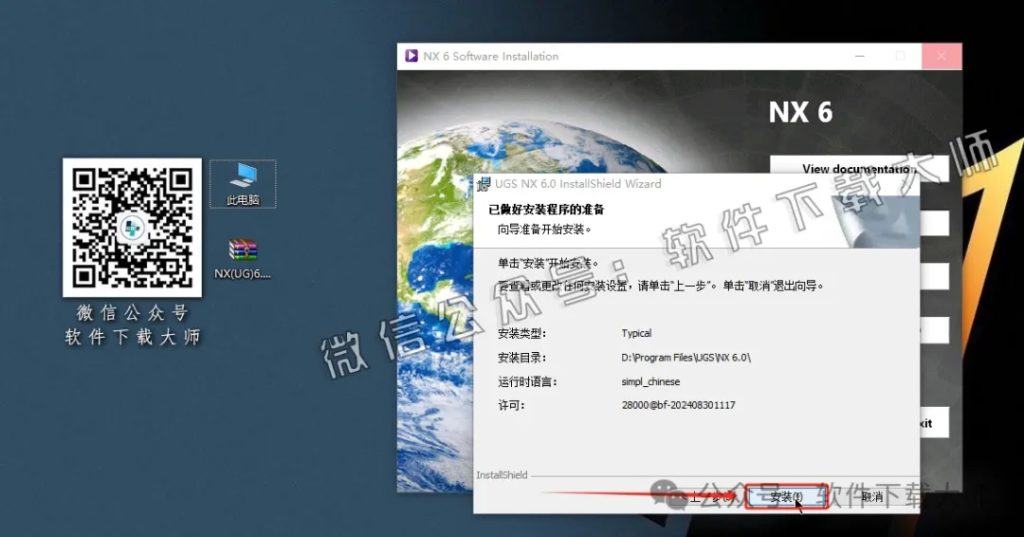Click the 安装类型: label
The width and height of the screenshot is (1024, 537).
(521, 333)
